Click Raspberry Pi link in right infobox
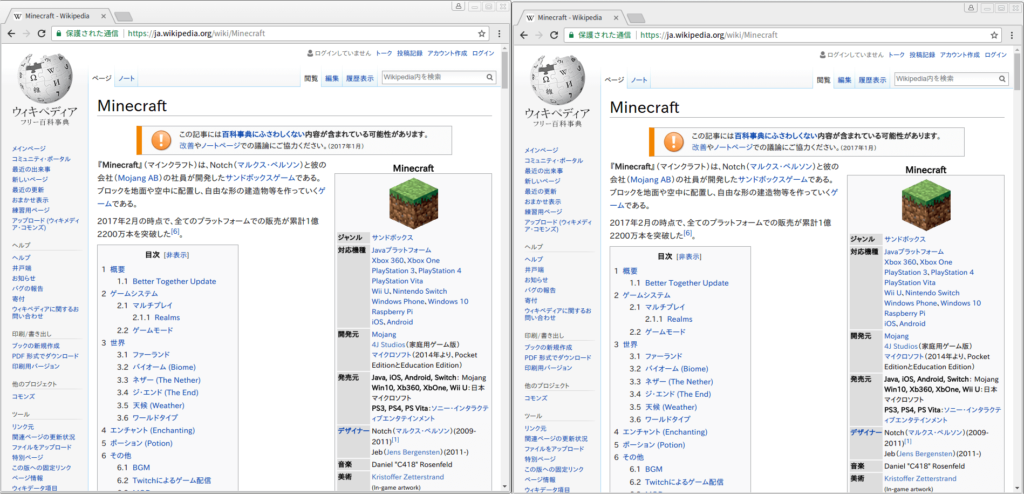 click(x=904, y=314)
